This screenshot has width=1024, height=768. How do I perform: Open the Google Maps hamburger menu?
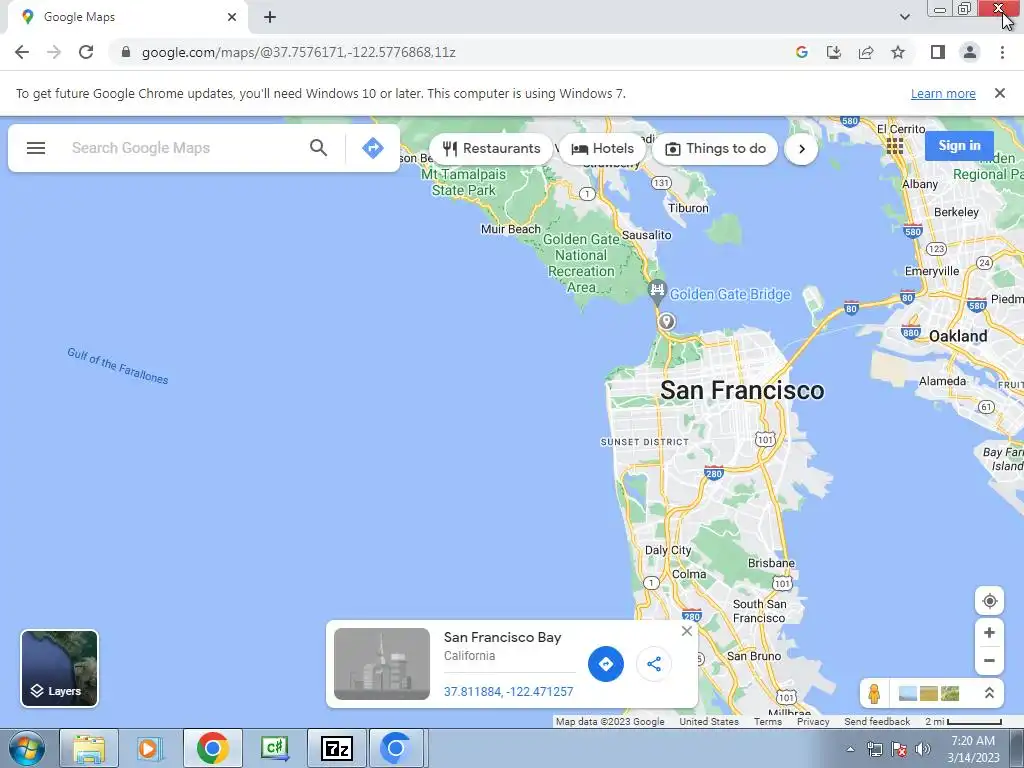pos(36,148)
